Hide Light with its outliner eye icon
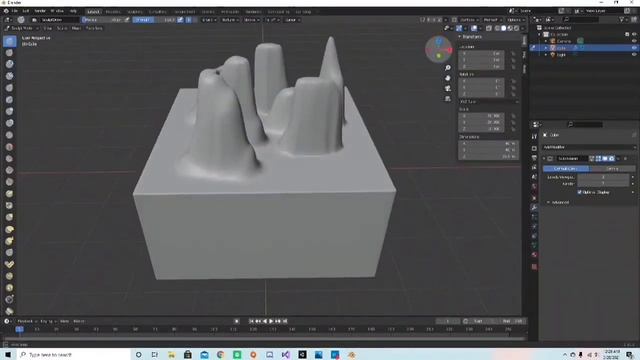 (634, 54)
